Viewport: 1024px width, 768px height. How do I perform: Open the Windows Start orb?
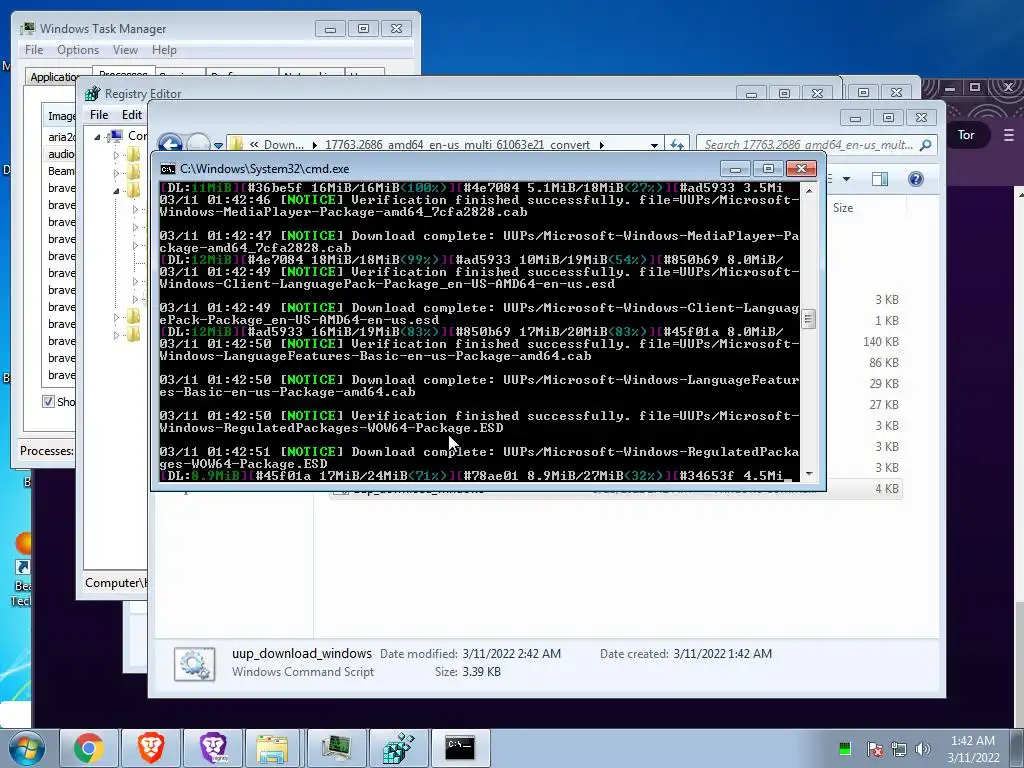coord(26,748)
